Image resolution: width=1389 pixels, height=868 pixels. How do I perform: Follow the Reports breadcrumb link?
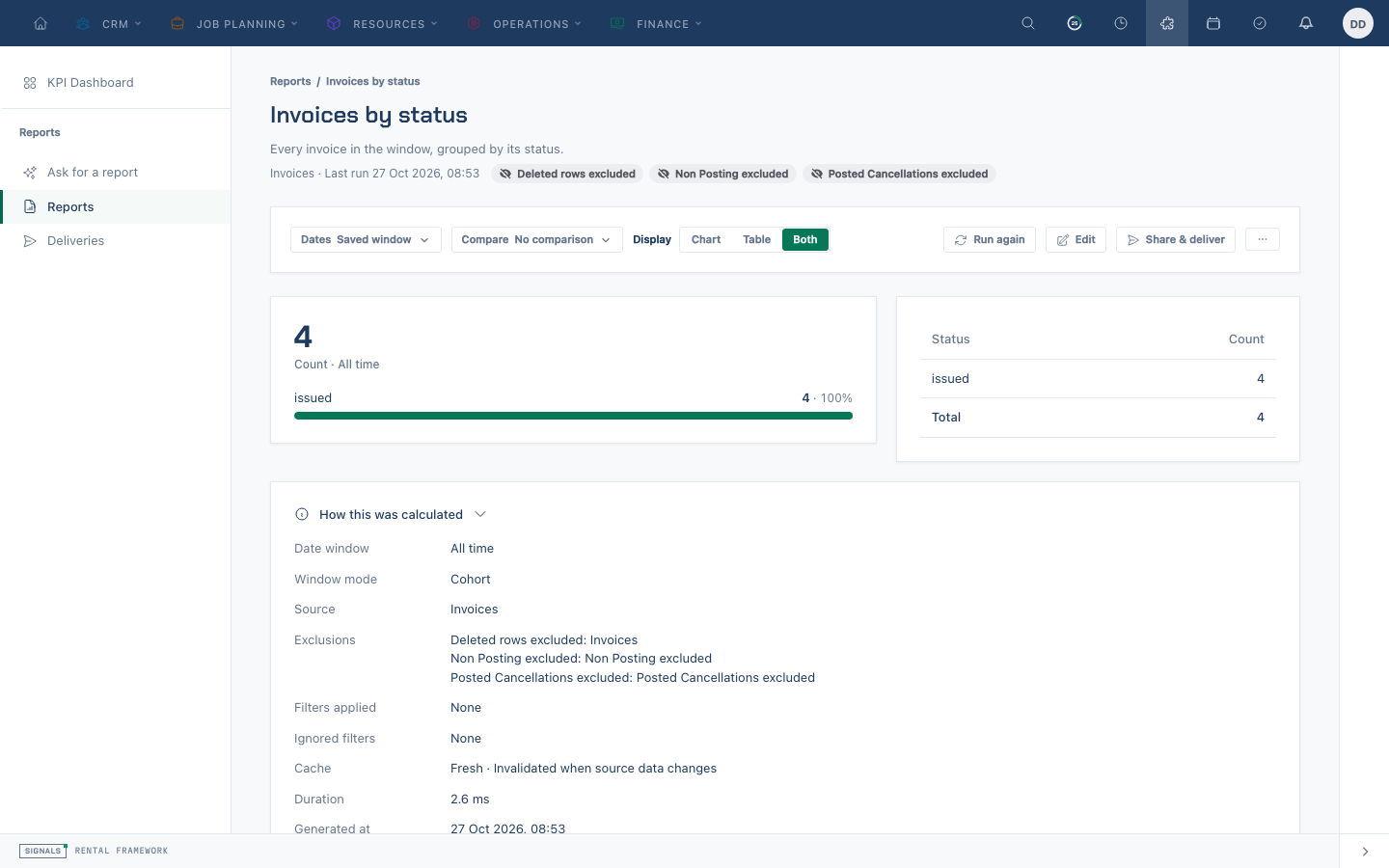click(x=290, y=81)
